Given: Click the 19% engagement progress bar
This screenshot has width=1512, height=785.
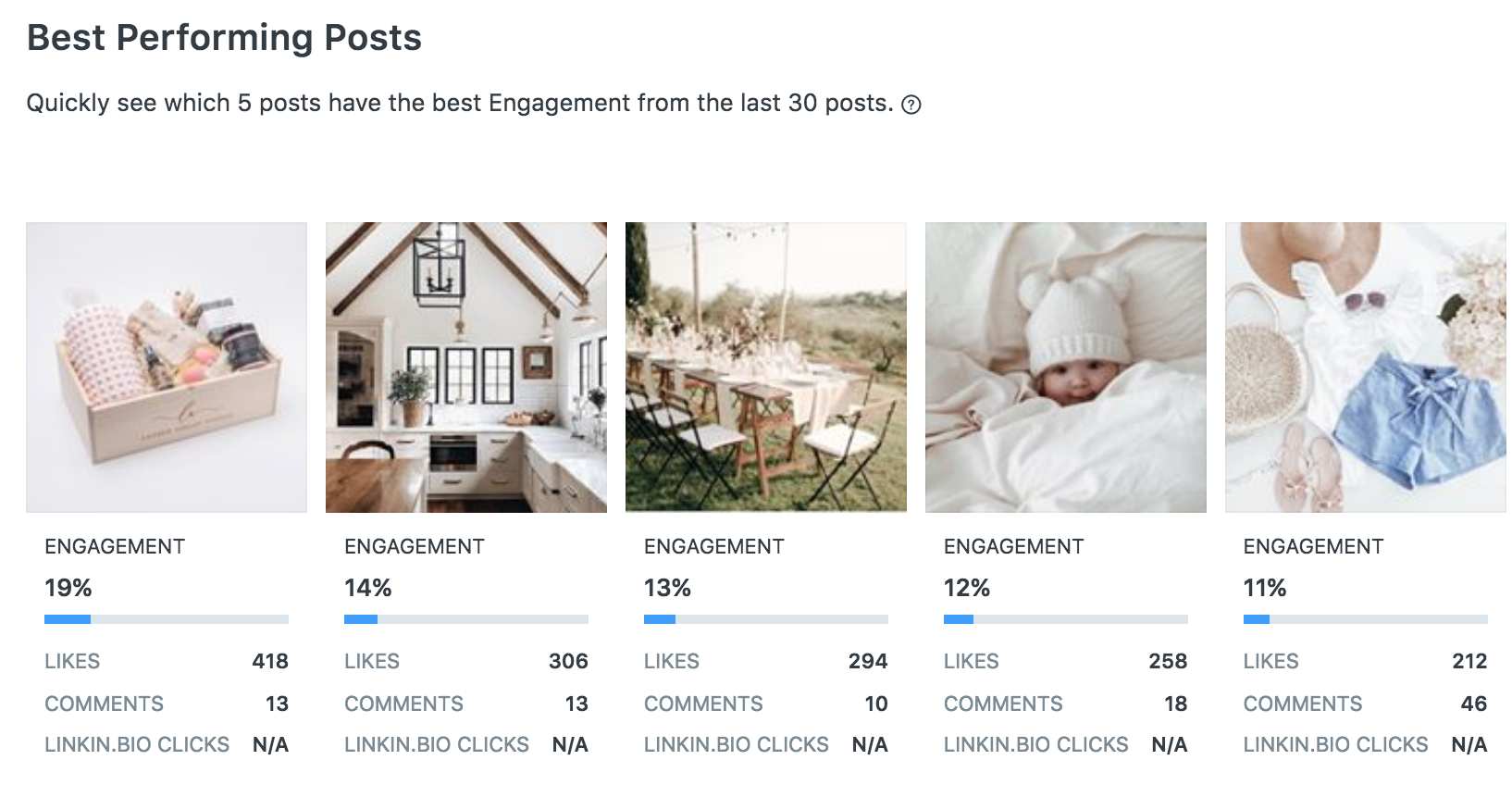Looking at the screenshot, I should click(x=167, y=619).
